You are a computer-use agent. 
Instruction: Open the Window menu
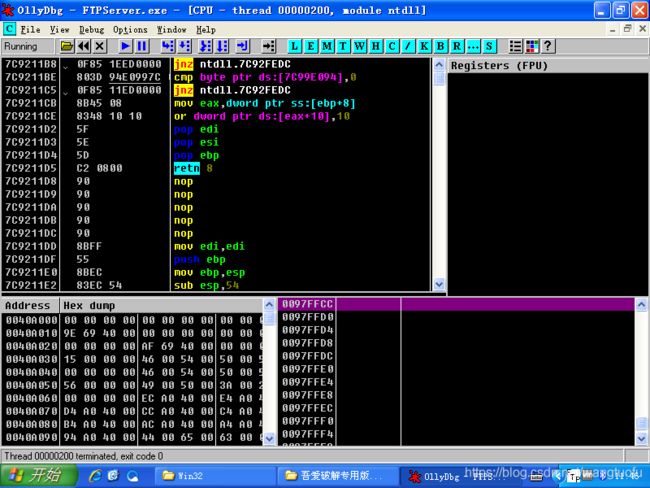(x=171, y=30)
